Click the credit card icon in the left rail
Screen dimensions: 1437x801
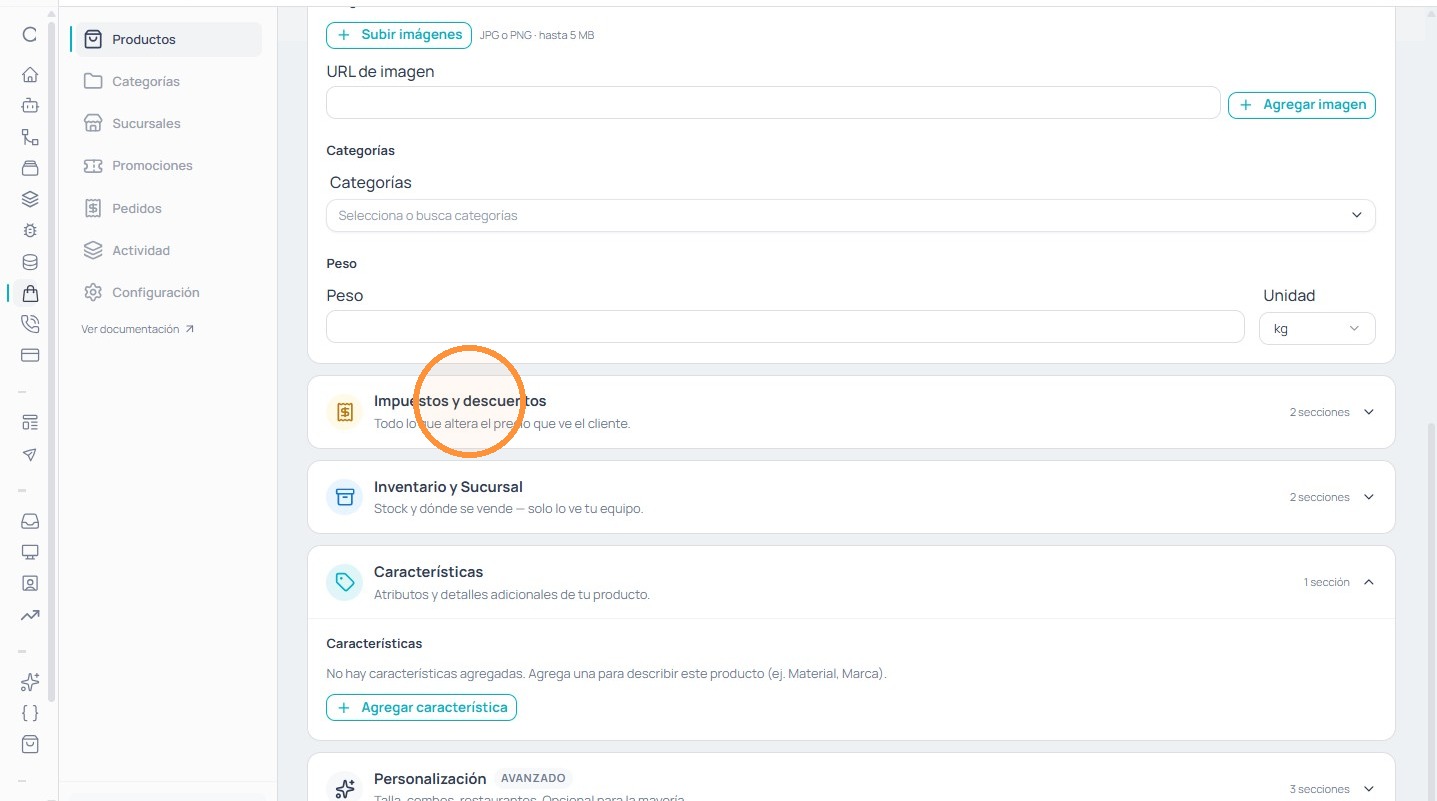click(30, 354)
